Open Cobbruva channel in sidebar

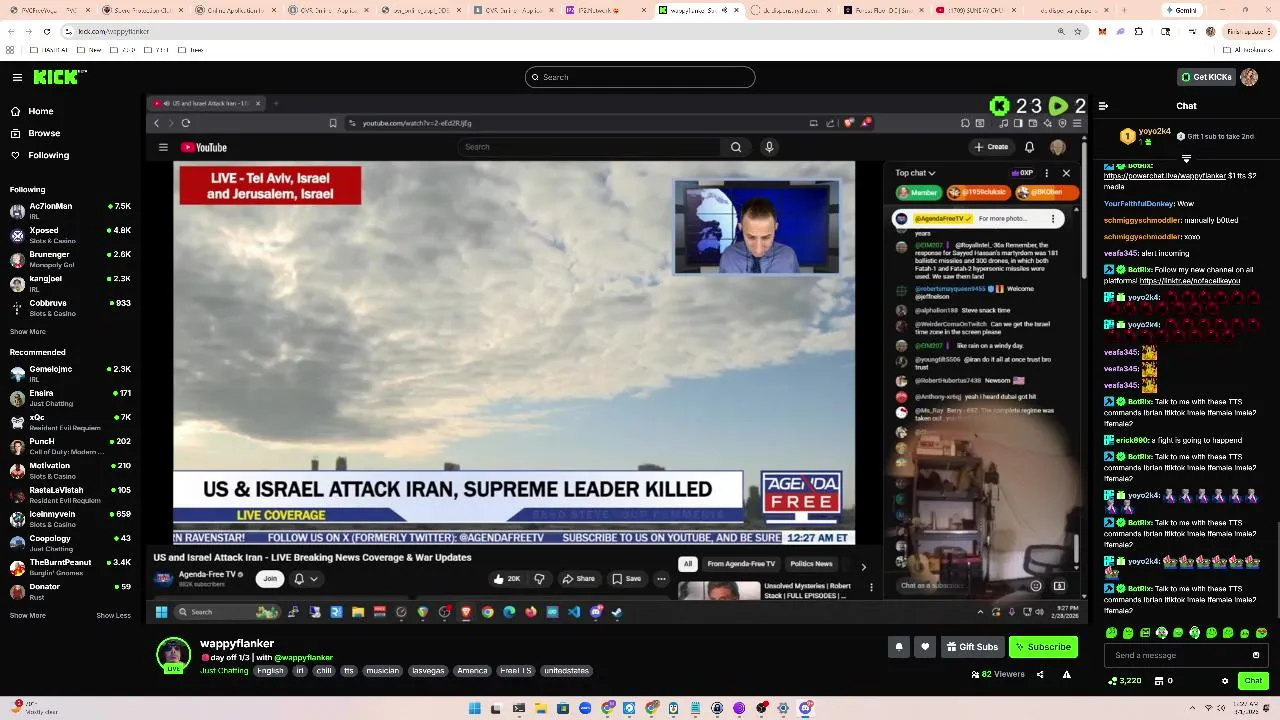click(x=70, y=307)
